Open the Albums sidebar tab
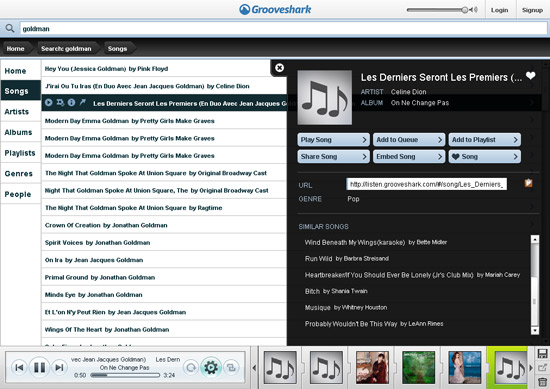 point(21,132)
